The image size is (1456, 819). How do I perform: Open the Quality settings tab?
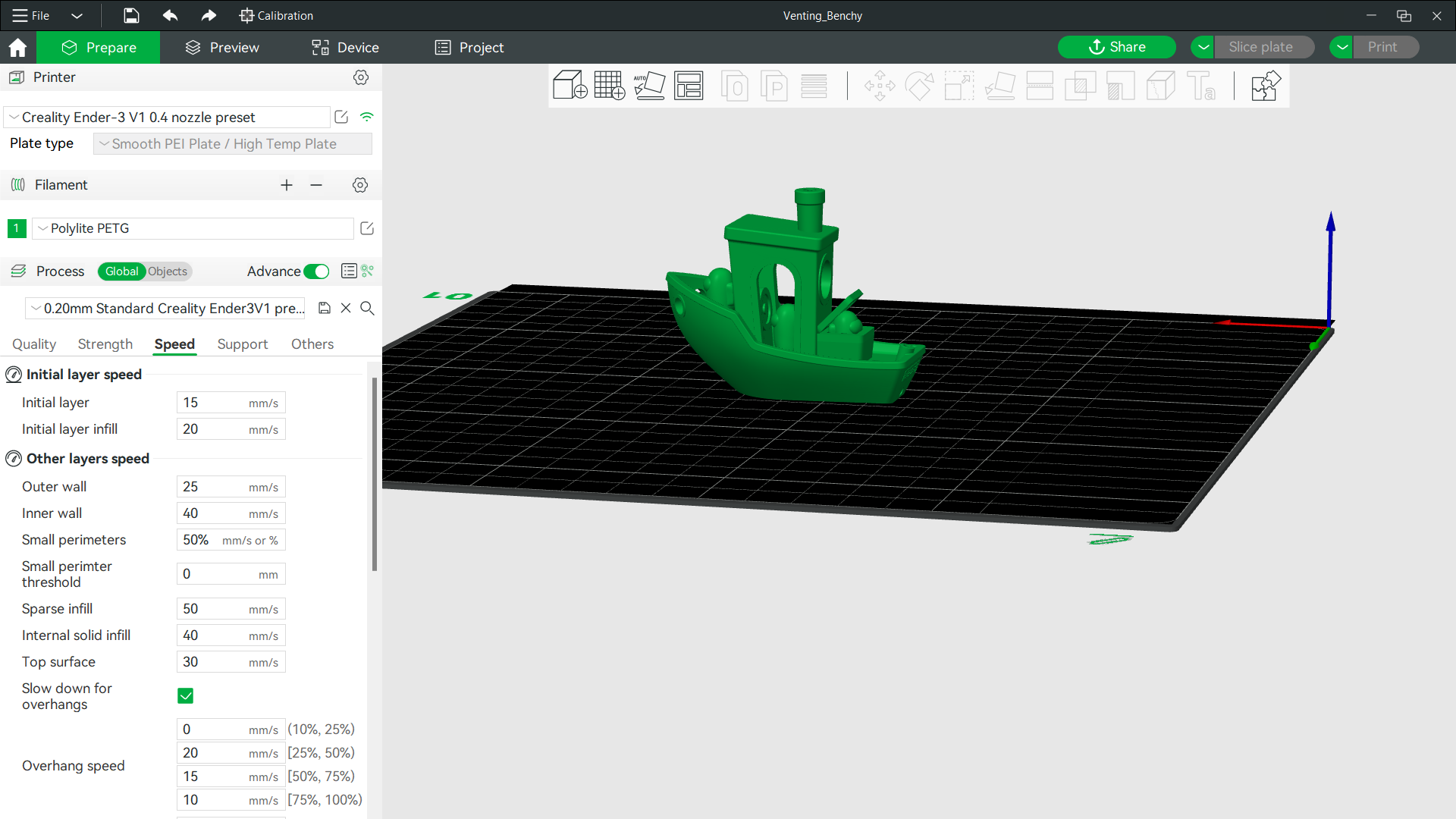(34, 344)
